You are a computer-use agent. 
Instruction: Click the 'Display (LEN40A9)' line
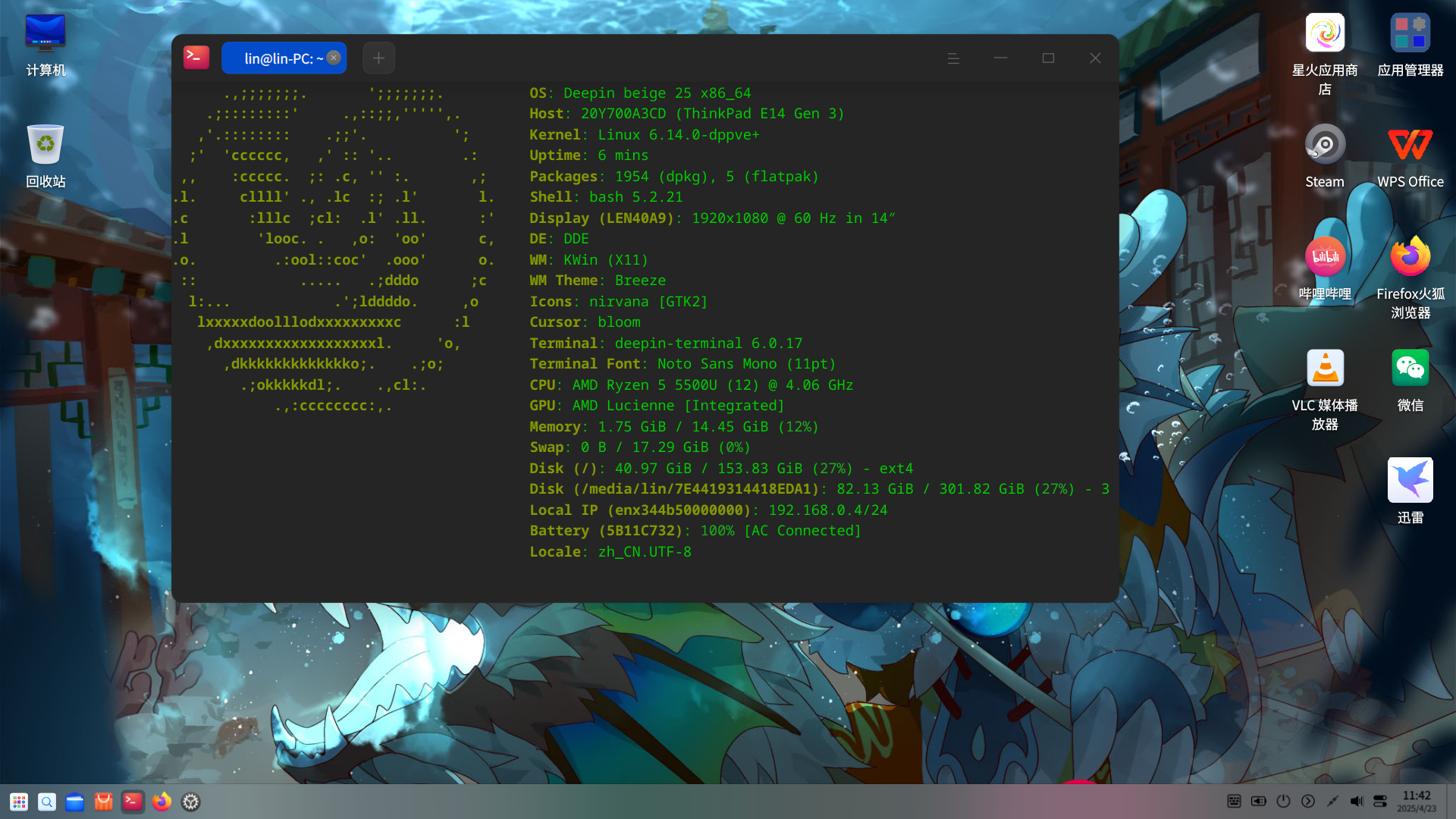click(712, 218)
